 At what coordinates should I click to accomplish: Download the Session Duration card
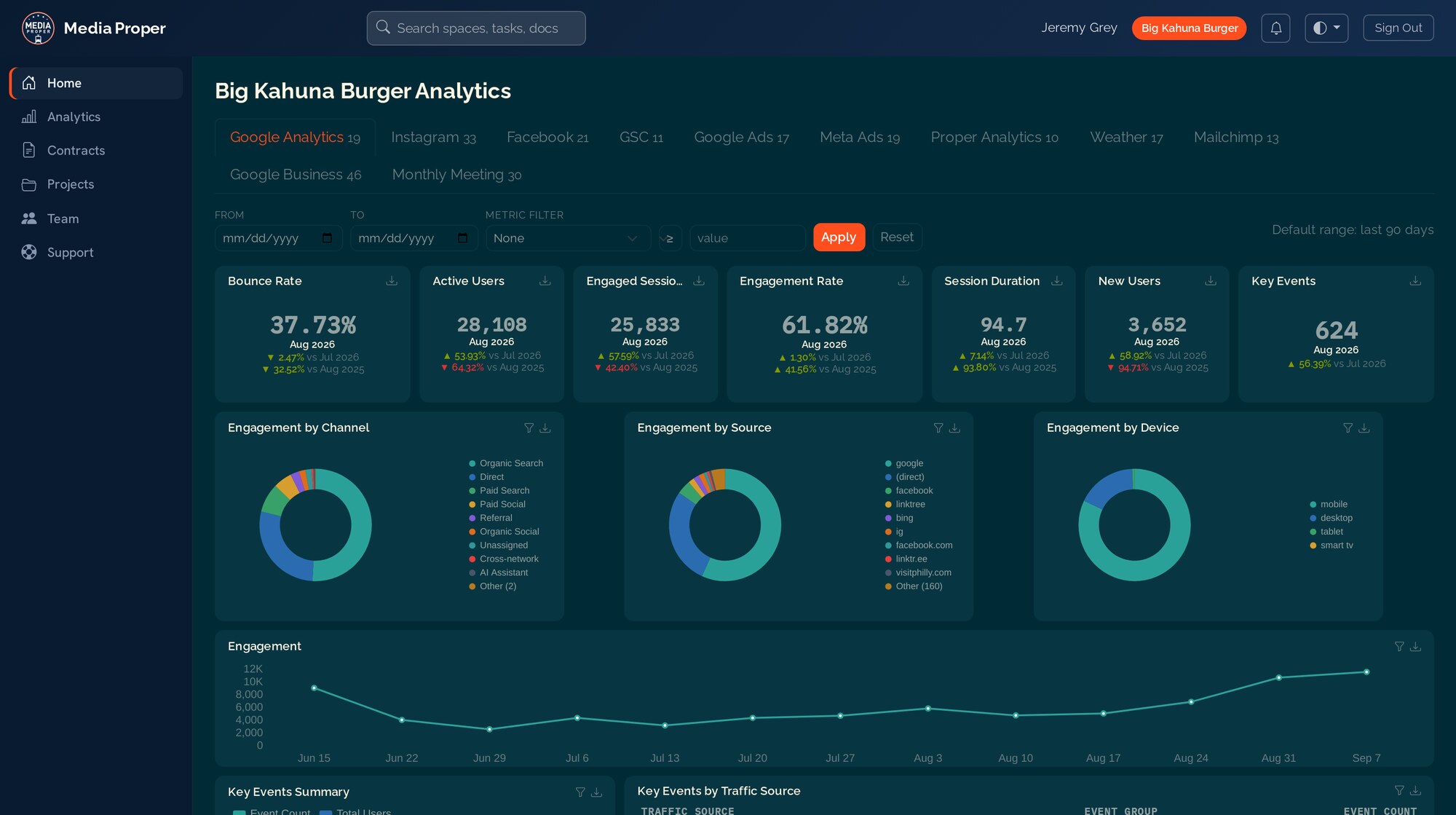[1057, 281]
